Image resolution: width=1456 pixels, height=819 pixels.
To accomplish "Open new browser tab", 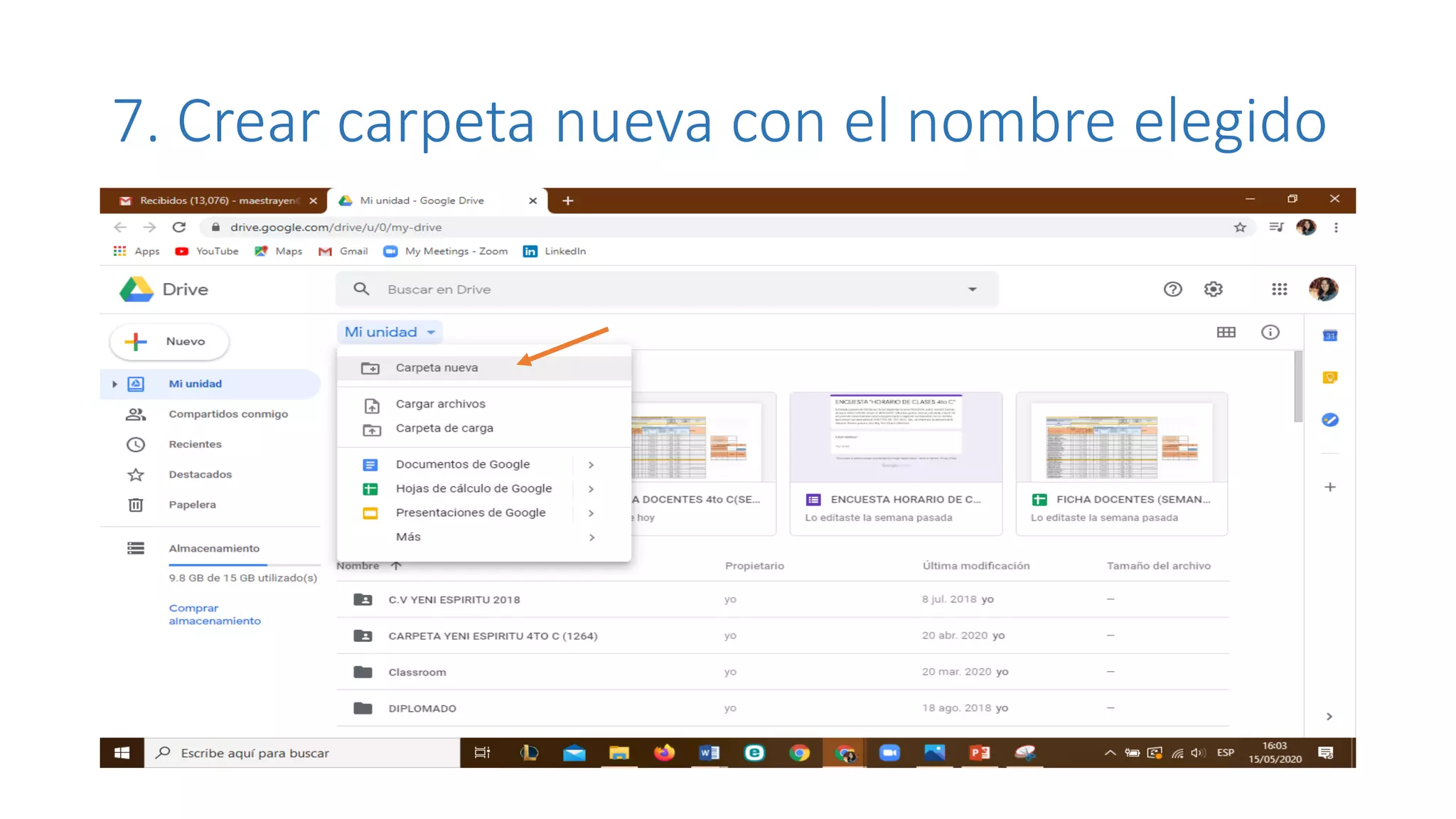I will (567, 201).
